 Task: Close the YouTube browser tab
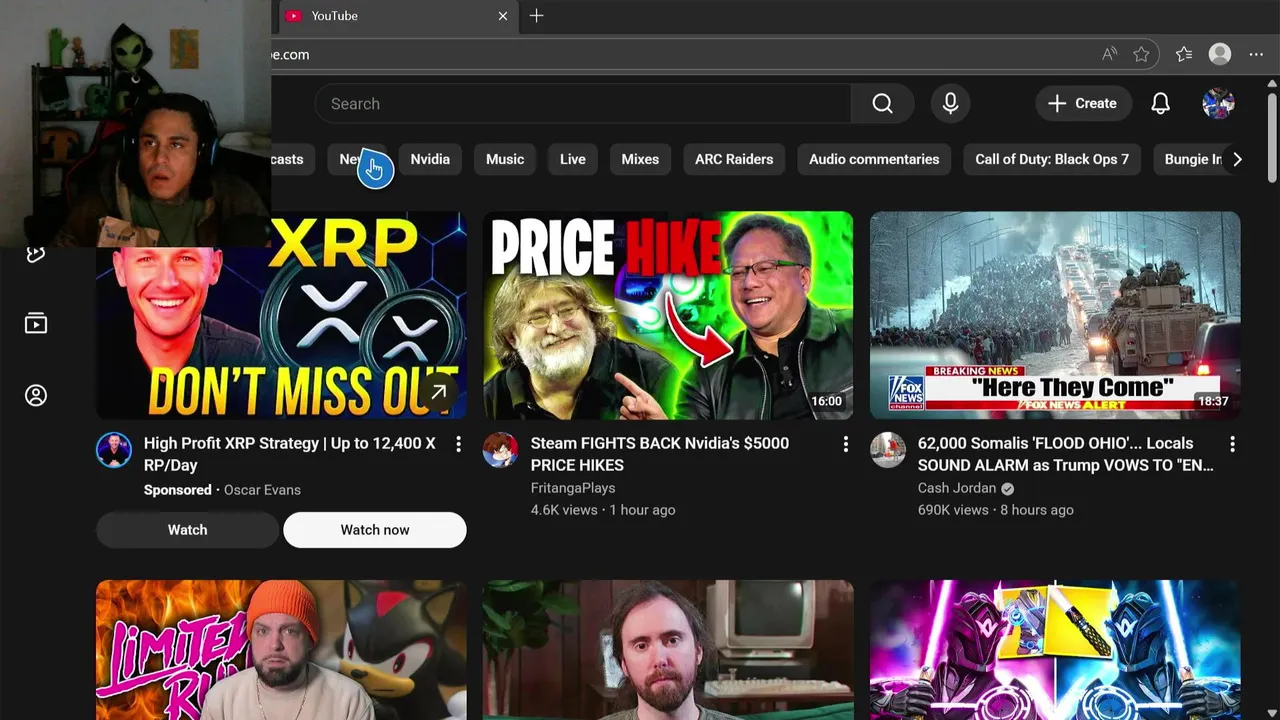click(503, 16)
